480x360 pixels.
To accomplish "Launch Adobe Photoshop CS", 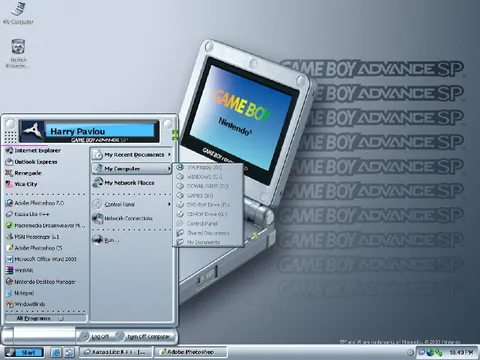I will (x=34, y=248).
